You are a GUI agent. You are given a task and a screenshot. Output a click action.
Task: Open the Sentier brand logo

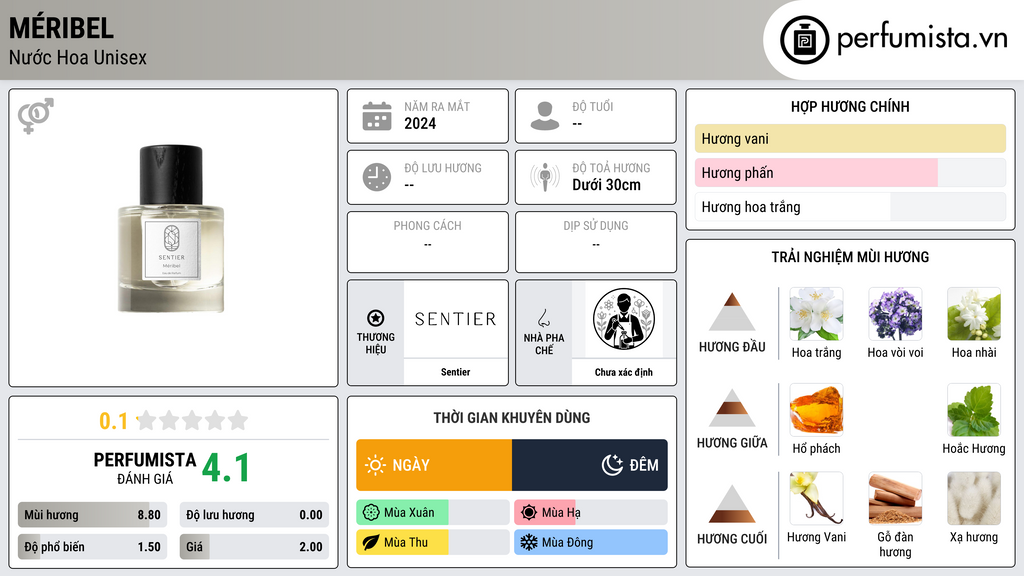coord(456,319)
